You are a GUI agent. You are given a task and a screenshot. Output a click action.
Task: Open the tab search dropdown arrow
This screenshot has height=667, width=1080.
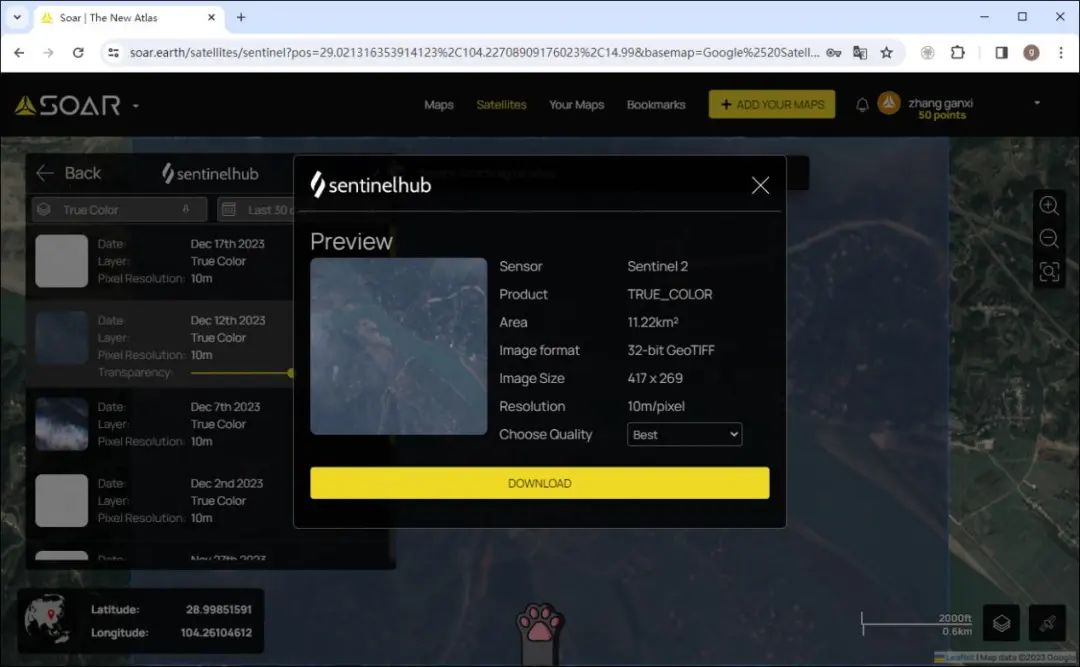(17, 17)
